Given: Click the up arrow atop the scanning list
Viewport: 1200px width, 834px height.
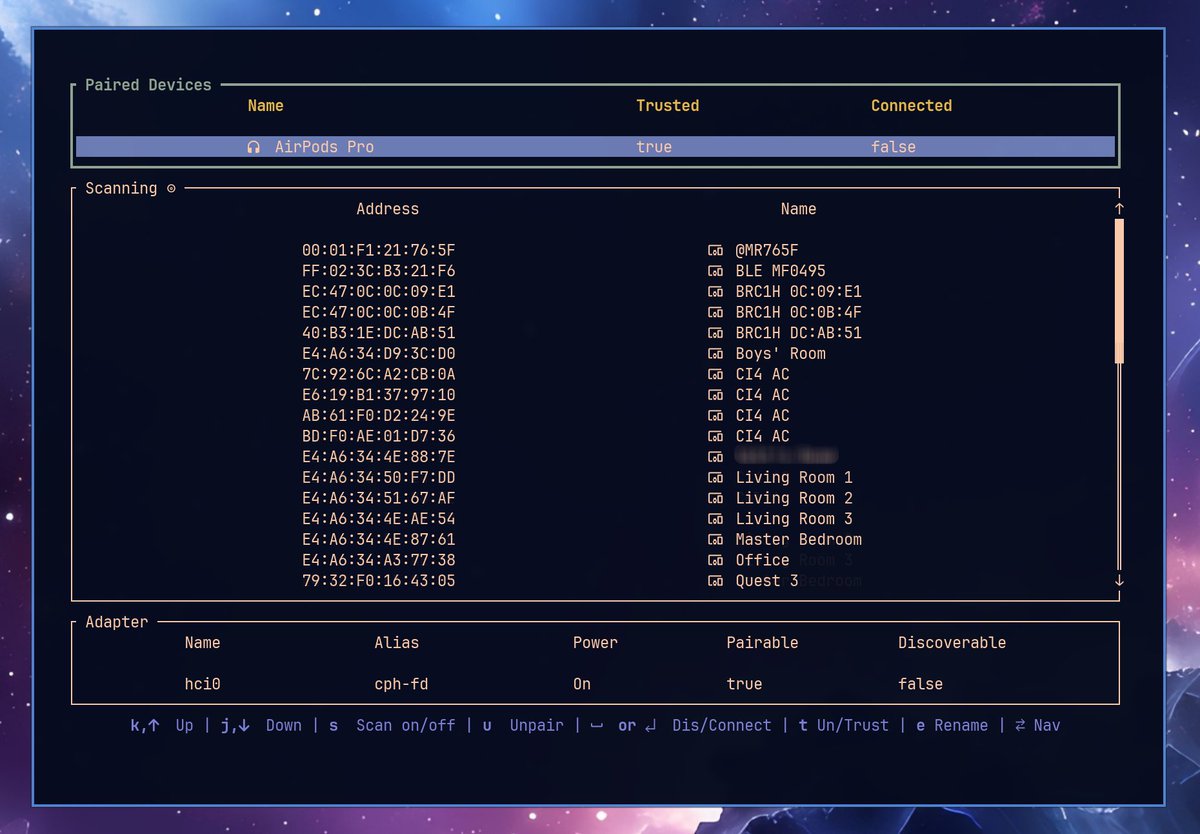Looking at the screenshot, I should point(1119,209).
